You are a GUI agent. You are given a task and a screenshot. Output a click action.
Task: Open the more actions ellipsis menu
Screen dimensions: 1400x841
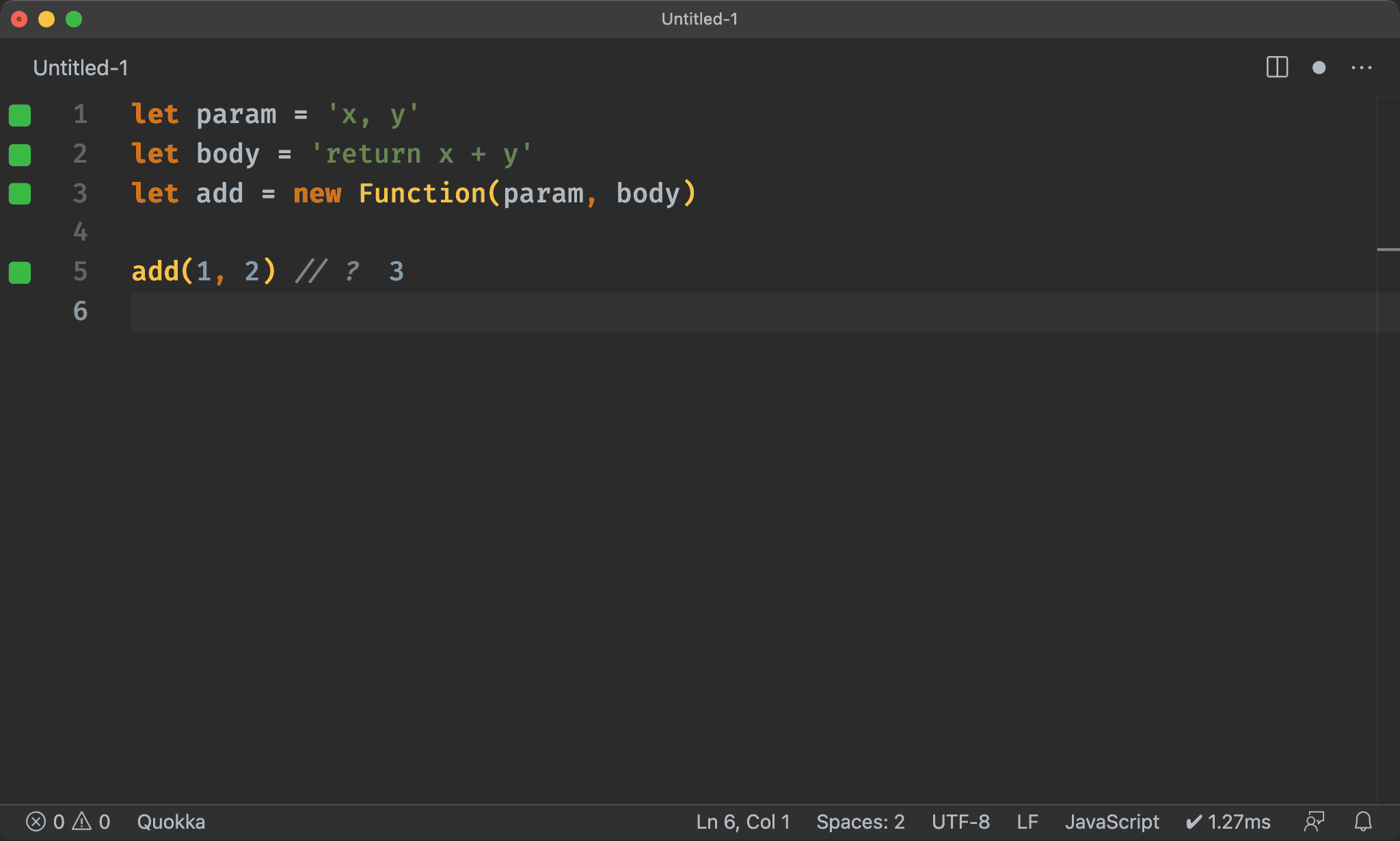point(1361,67)
